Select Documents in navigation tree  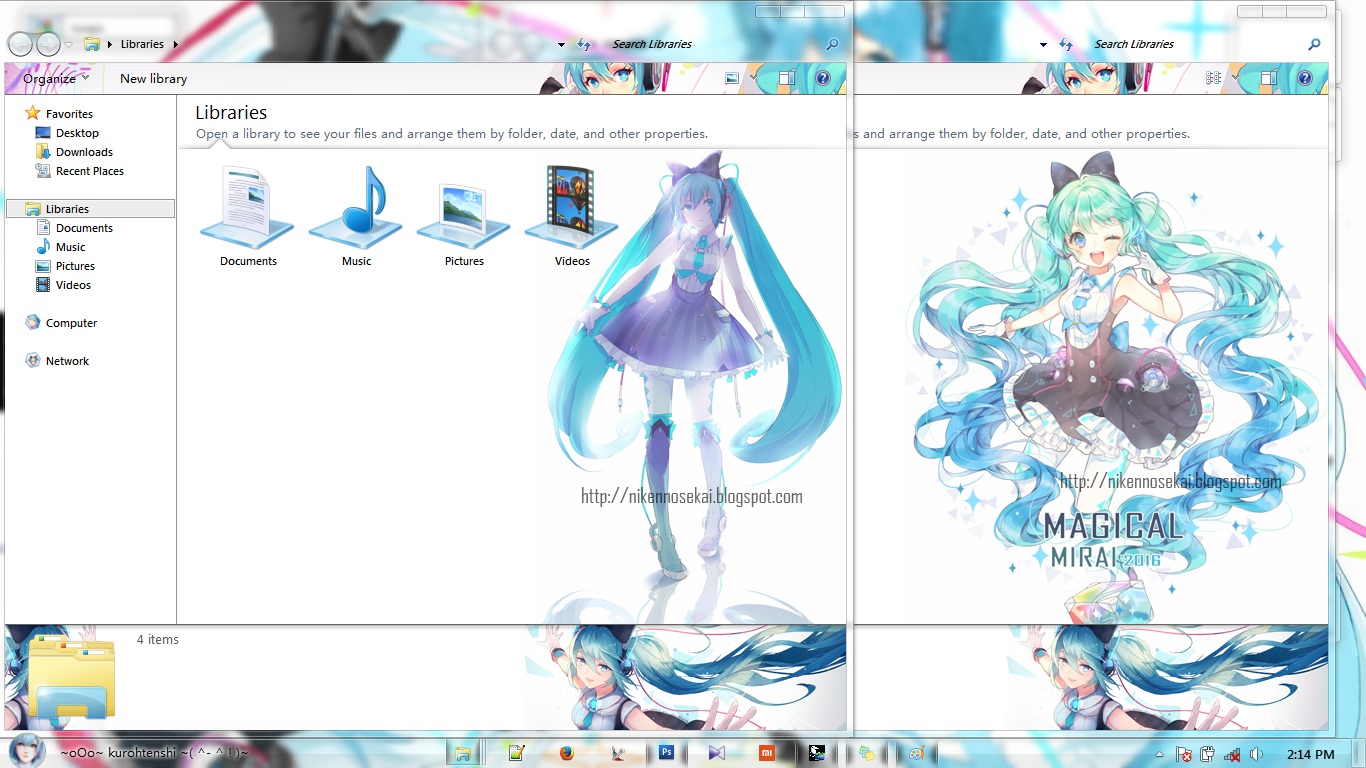click(84, 228)
